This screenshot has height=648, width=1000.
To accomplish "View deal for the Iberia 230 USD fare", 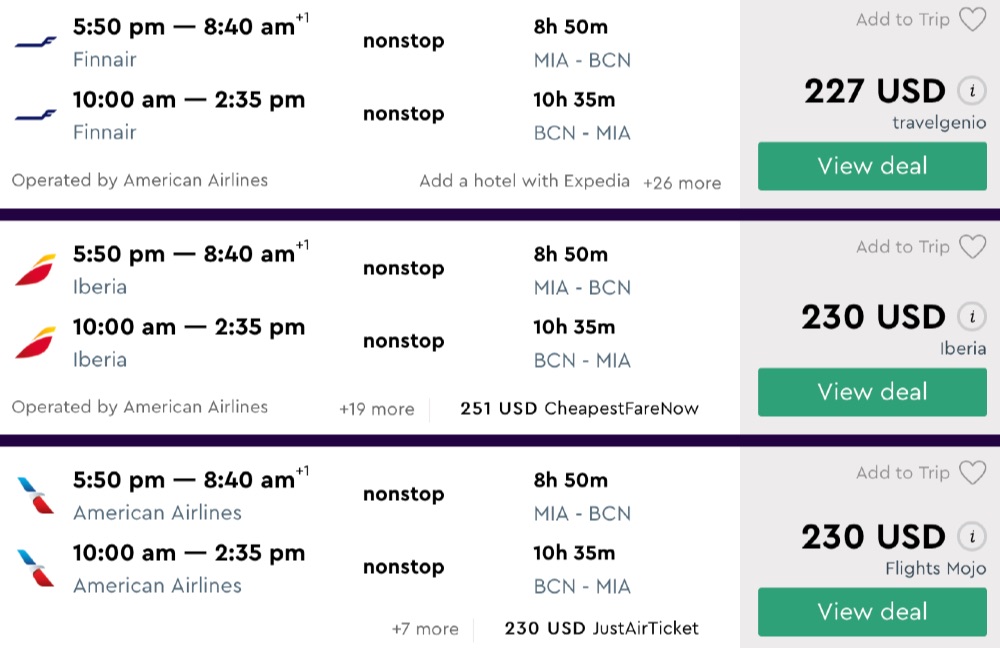I will [872, 392].
